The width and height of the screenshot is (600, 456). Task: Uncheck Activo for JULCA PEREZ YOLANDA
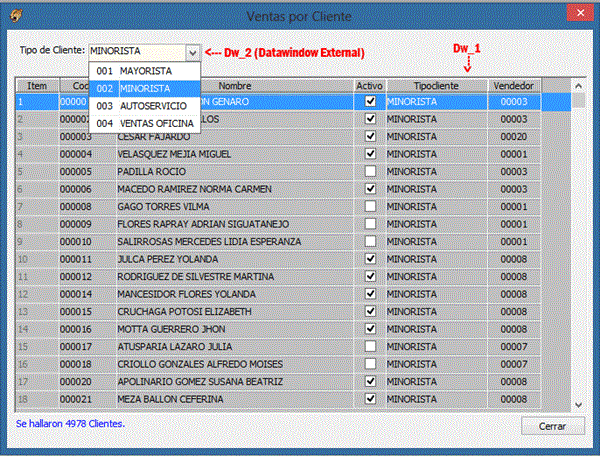pos(371,259)
